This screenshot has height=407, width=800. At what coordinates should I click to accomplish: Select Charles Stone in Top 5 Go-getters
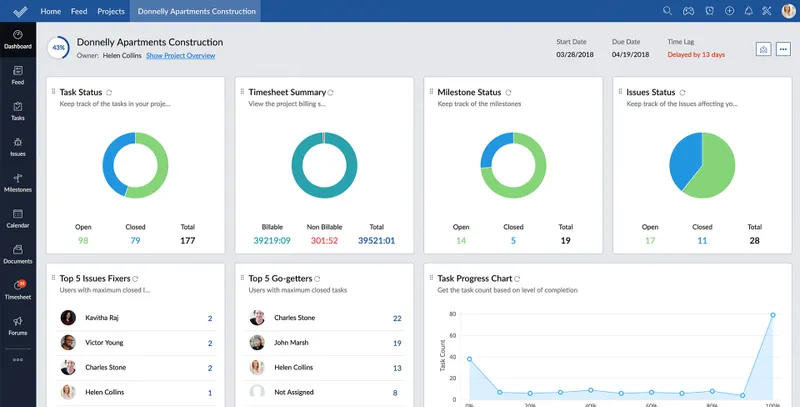324,318
